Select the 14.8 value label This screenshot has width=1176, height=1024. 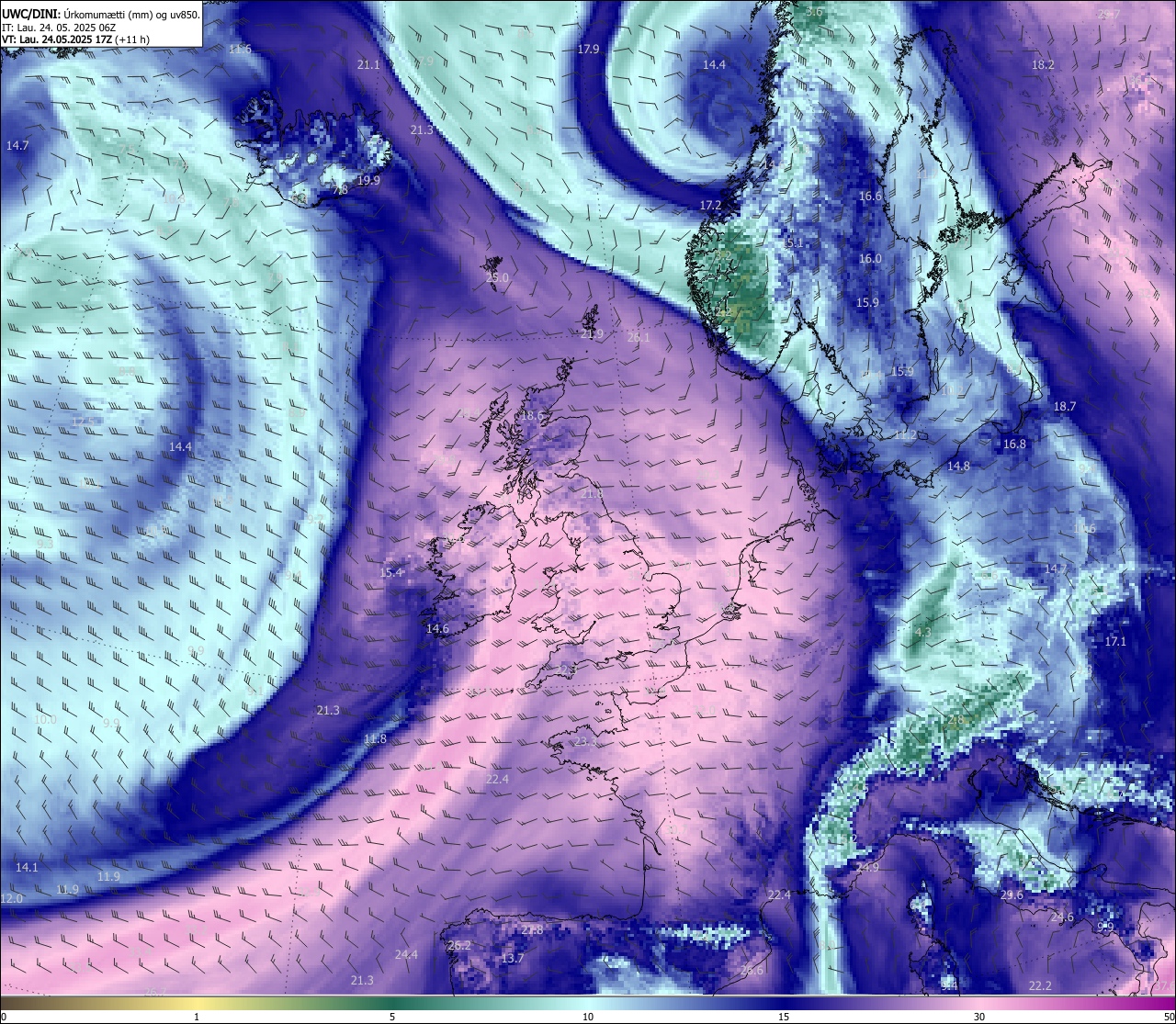point(958,466)
